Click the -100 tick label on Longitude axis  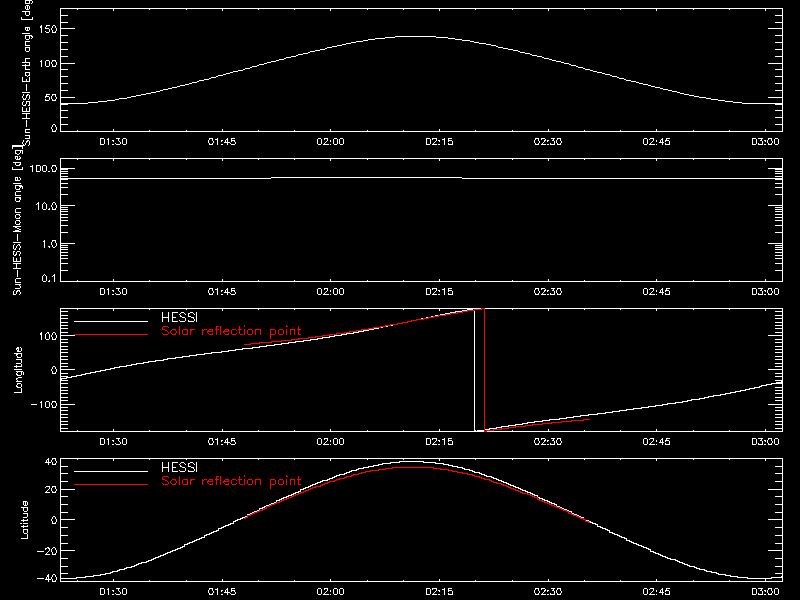point(44,405)
